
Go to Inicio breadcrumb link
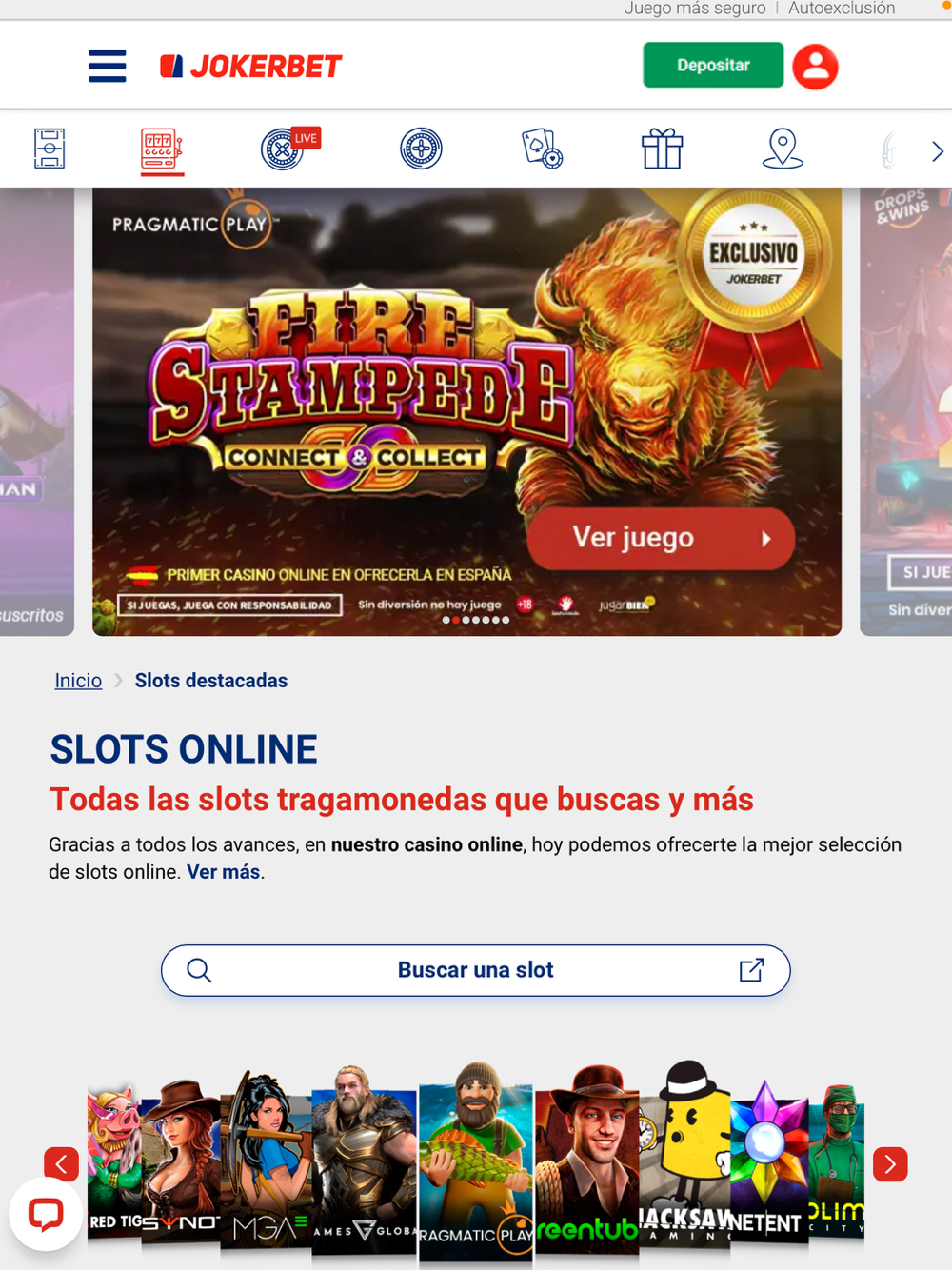click(x=78, y=681)
